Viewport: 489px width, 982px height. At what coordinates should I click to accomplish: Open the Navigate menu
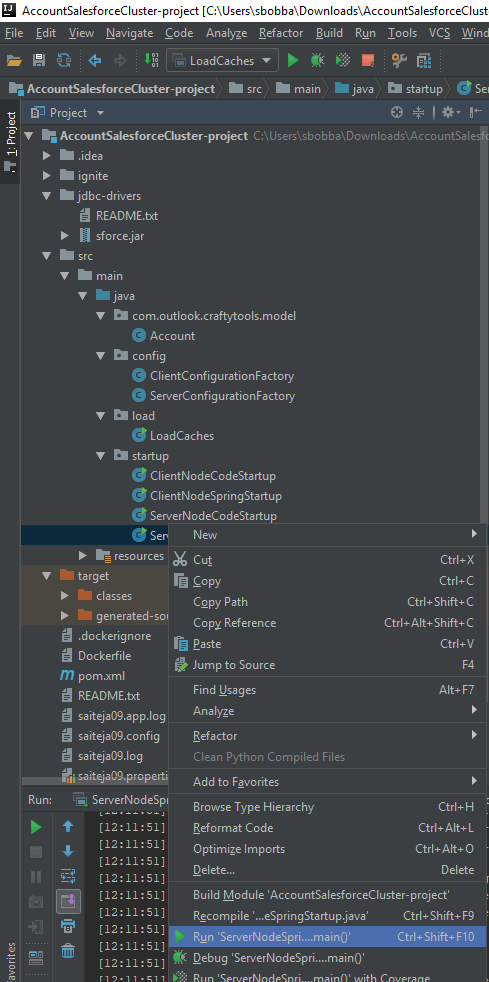click(x=130, y=33)
